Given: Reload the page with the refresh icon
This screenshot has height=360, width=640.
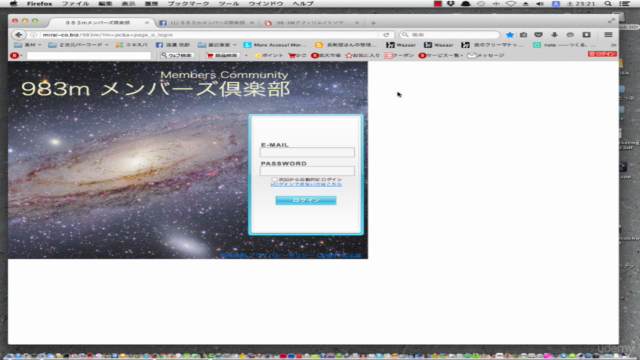Looking at the screenshot, I should [x=386, y=35].
